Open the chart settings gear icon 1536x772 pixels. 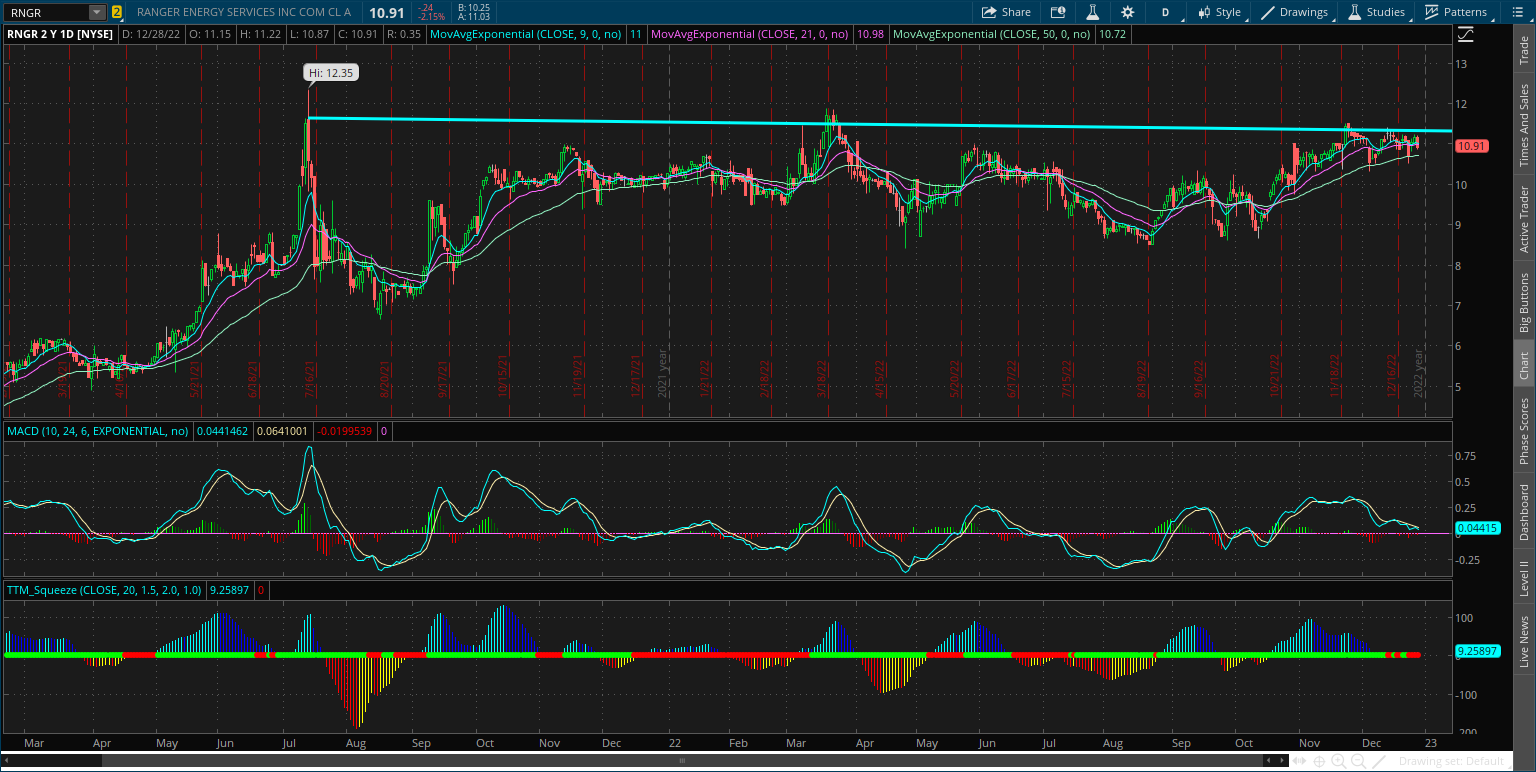[x=1127, y=12]
